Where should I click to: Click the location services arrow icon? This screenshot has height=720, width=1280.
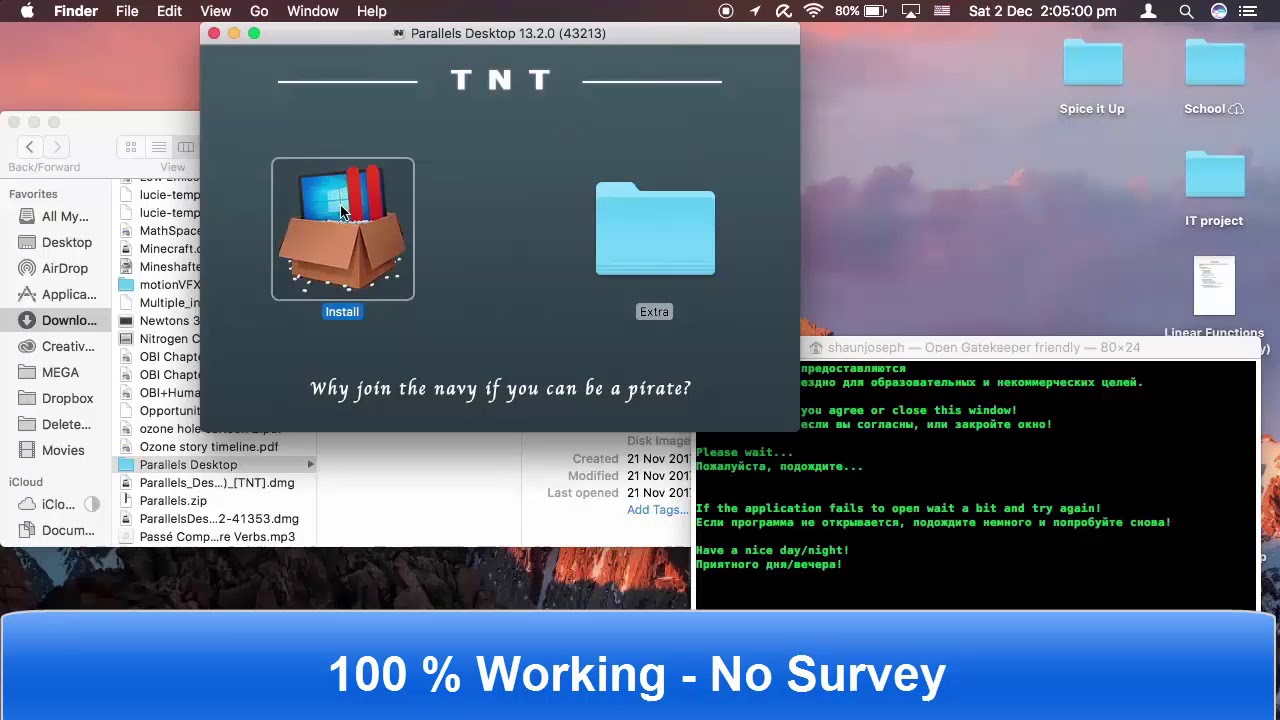pyautogui.click(x=755, y=11)
